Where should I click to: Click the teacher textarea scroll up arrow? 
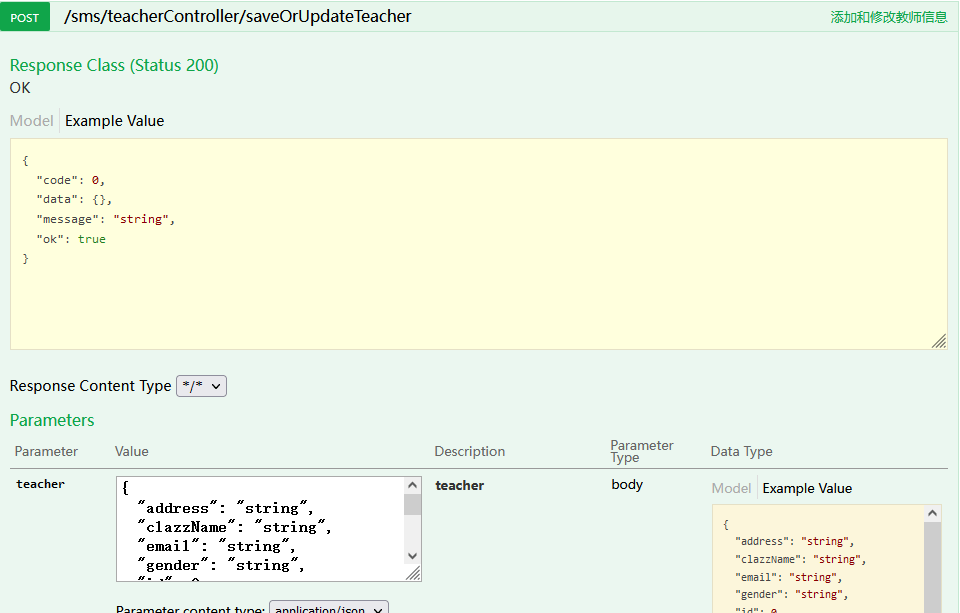click(413, 486)
